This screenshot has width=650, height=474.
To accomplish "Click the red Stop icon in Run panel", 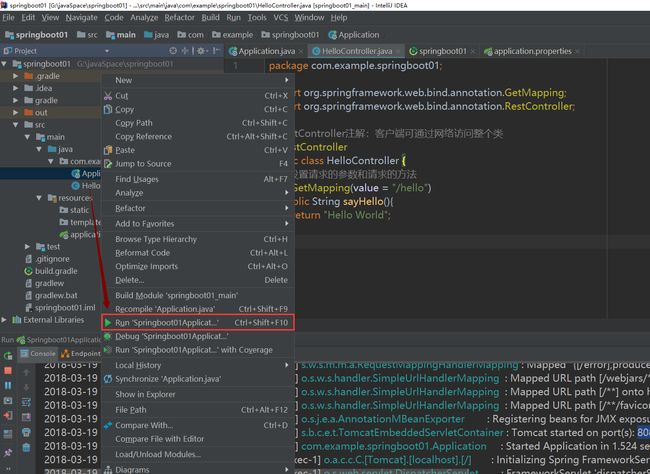I will click(8, 370).
